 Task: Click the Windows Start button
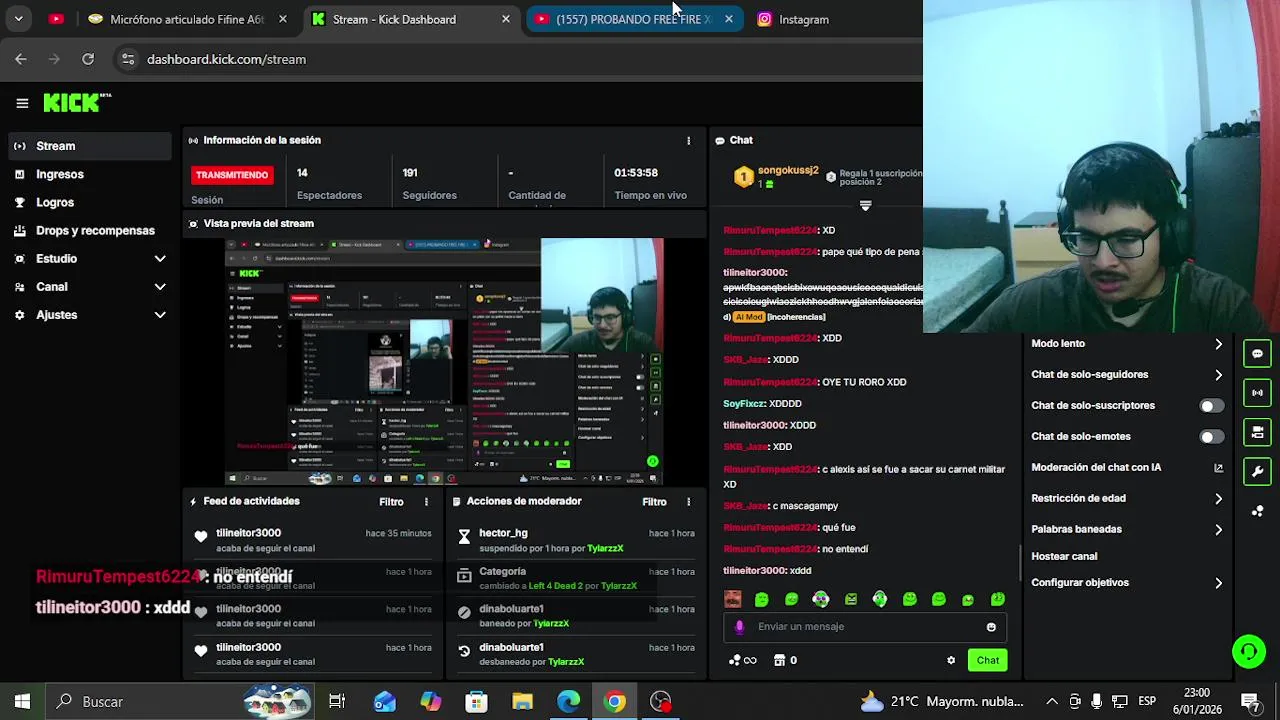coord(22,702)
